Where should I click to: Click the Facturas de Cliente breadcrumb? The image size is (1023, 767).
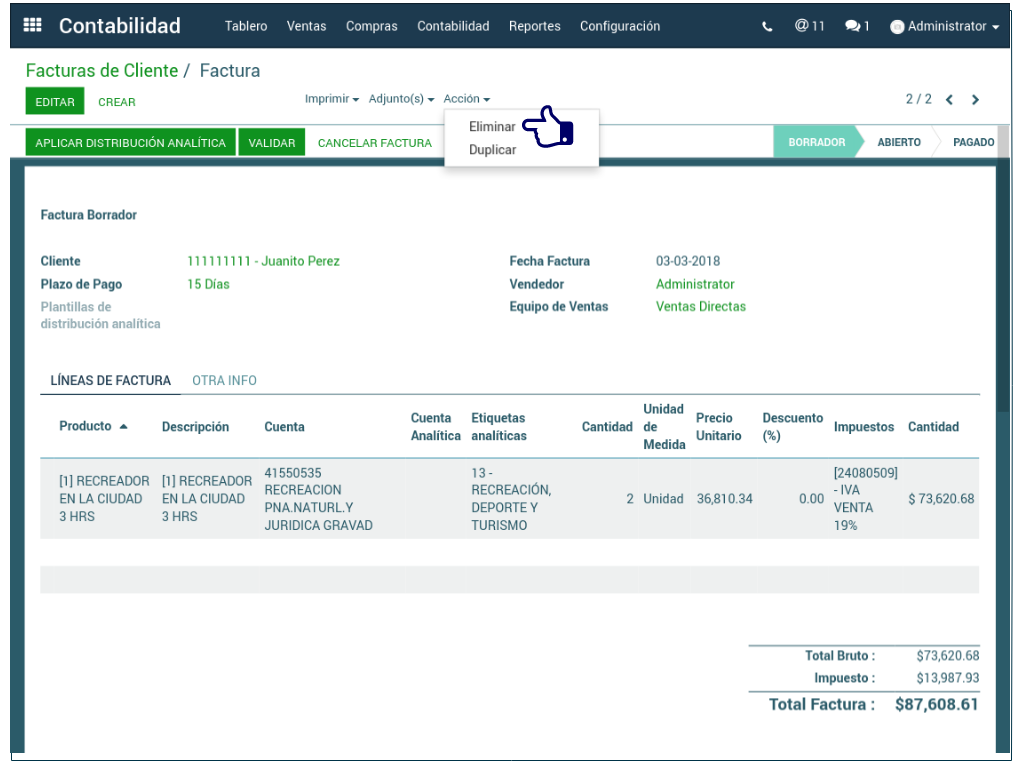point(101,71)
